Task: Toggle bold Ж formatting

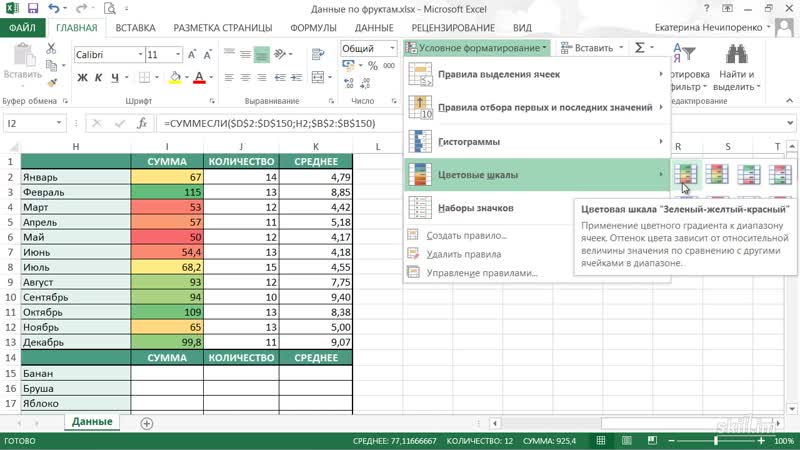Action: click(x=83, y=77)
